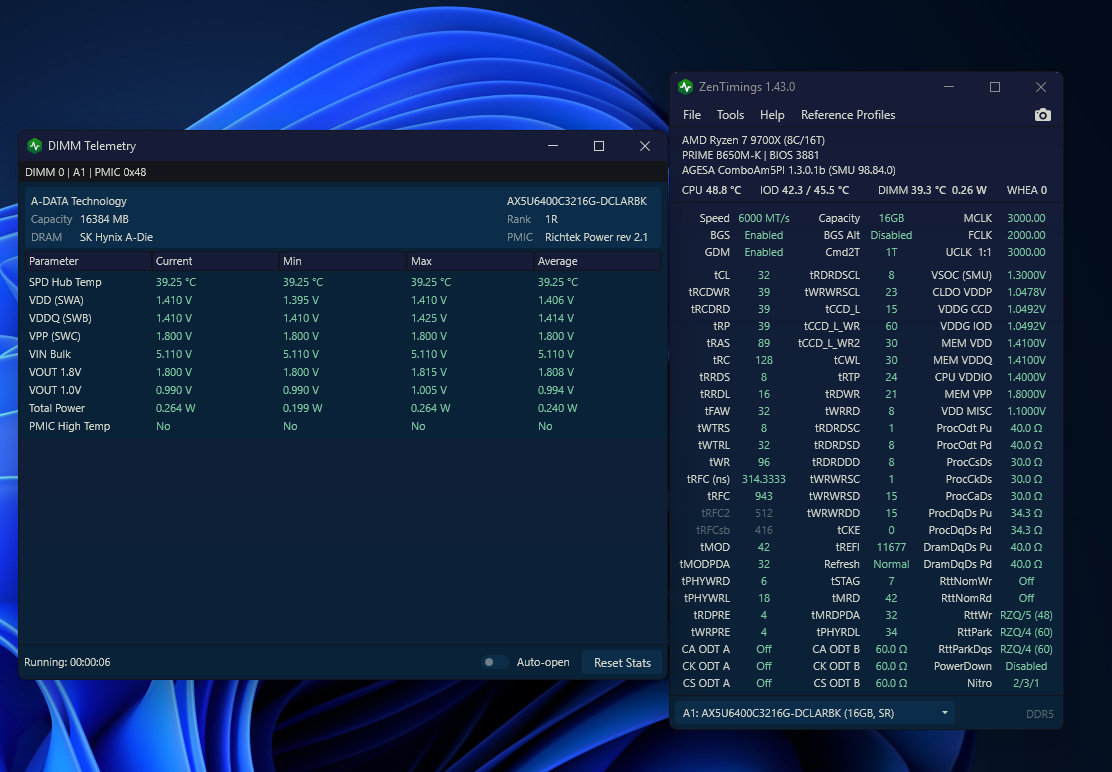This screenshot has height=772, width=1112.
Task: Click the FCLK value 2000.00
Action: [1026, 235]
